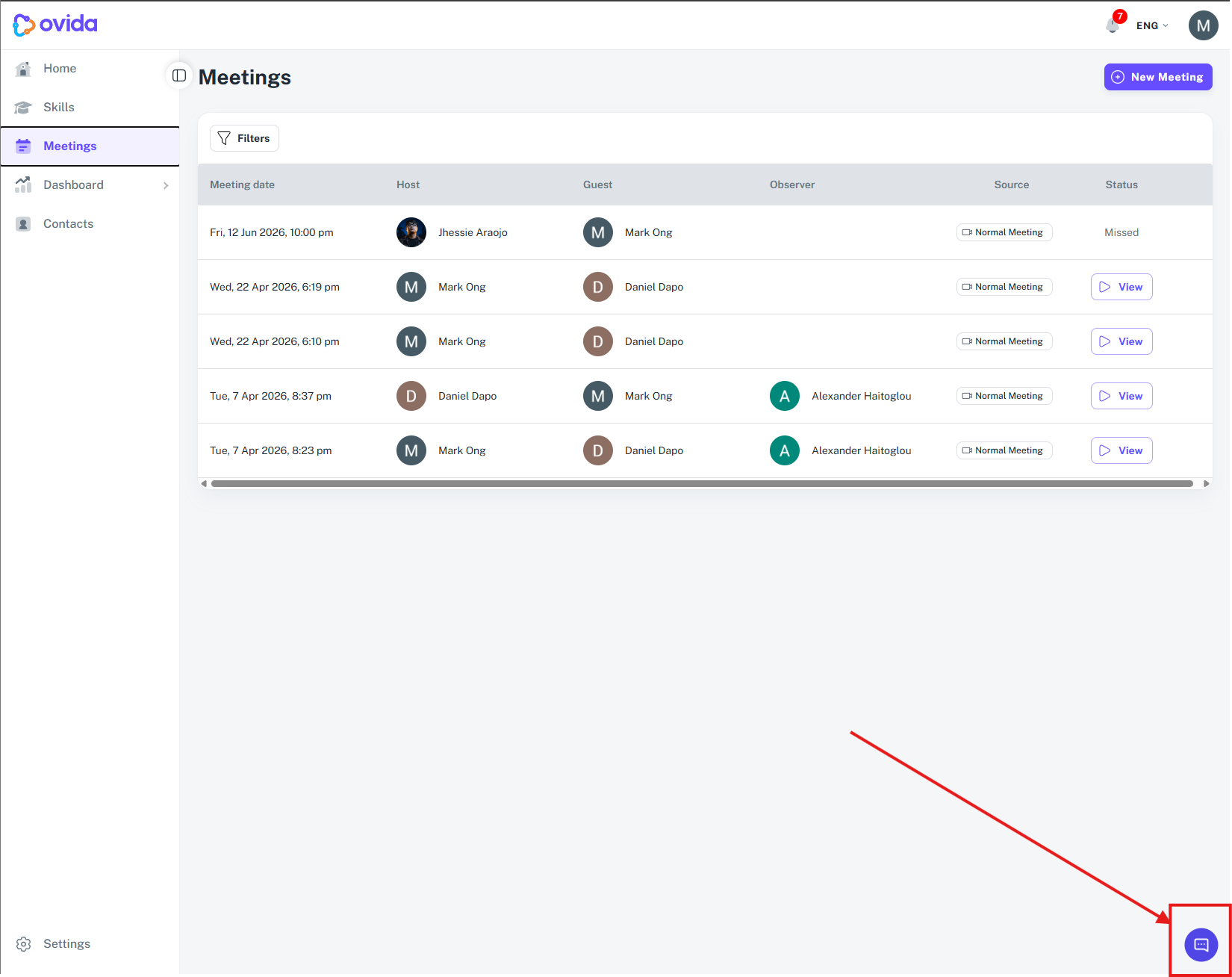
Task: Open the notifications bell
Action: pos(1113,25)
